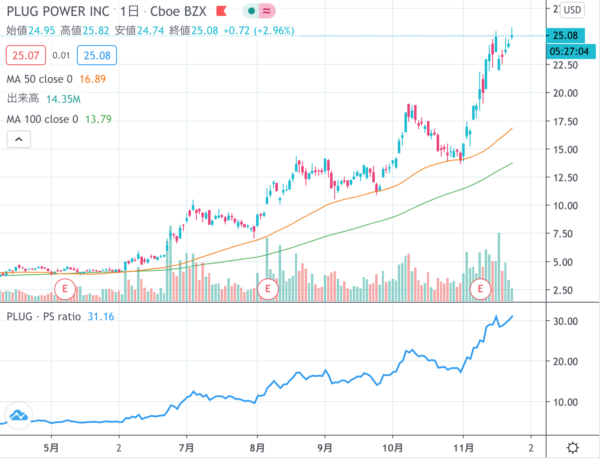Select the MA 50 close indicator legend
The image size is (600, 459).
pyautogui.click(x=39, y=79)
